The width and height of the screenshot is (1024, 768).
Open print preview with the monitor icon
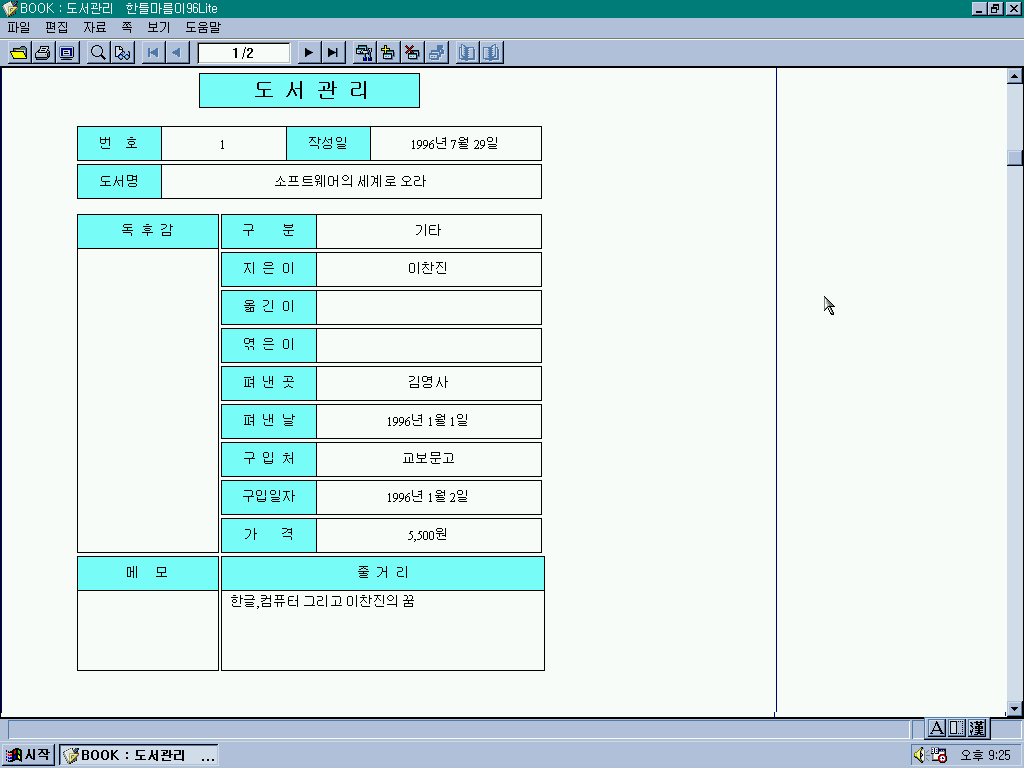coord(67,53)
